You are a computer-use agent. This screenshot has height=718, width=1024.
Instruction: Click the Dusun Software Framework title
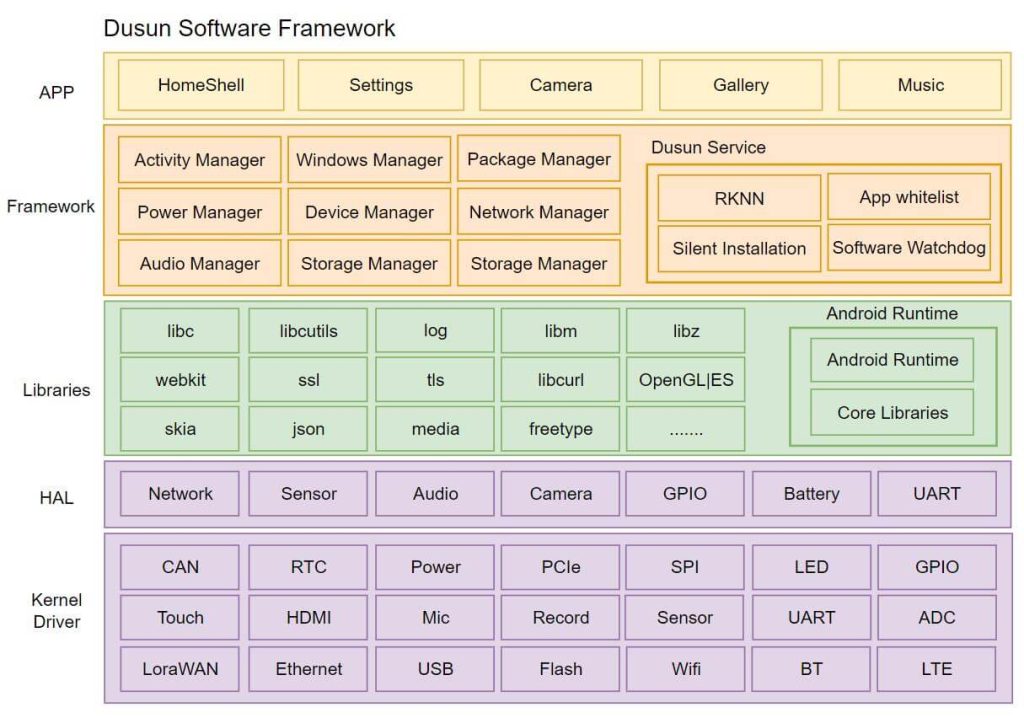tap(249, 29)
